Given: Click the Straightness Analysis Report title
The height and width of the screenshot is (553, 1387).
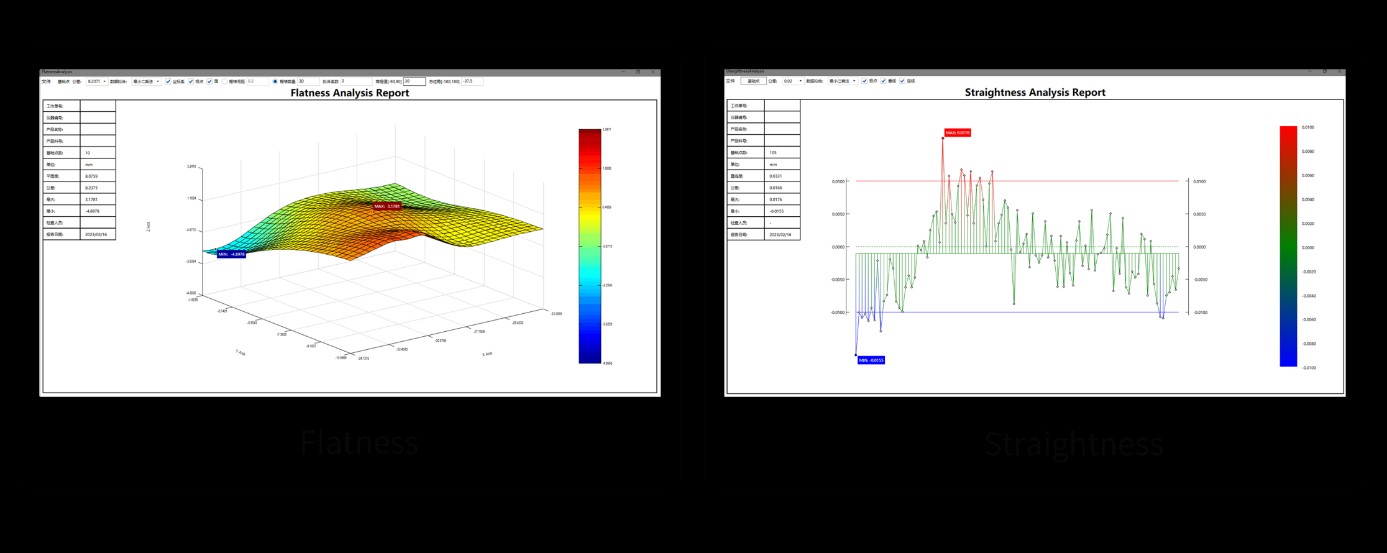Looking at the screenshot, I should pos(1035,92).
